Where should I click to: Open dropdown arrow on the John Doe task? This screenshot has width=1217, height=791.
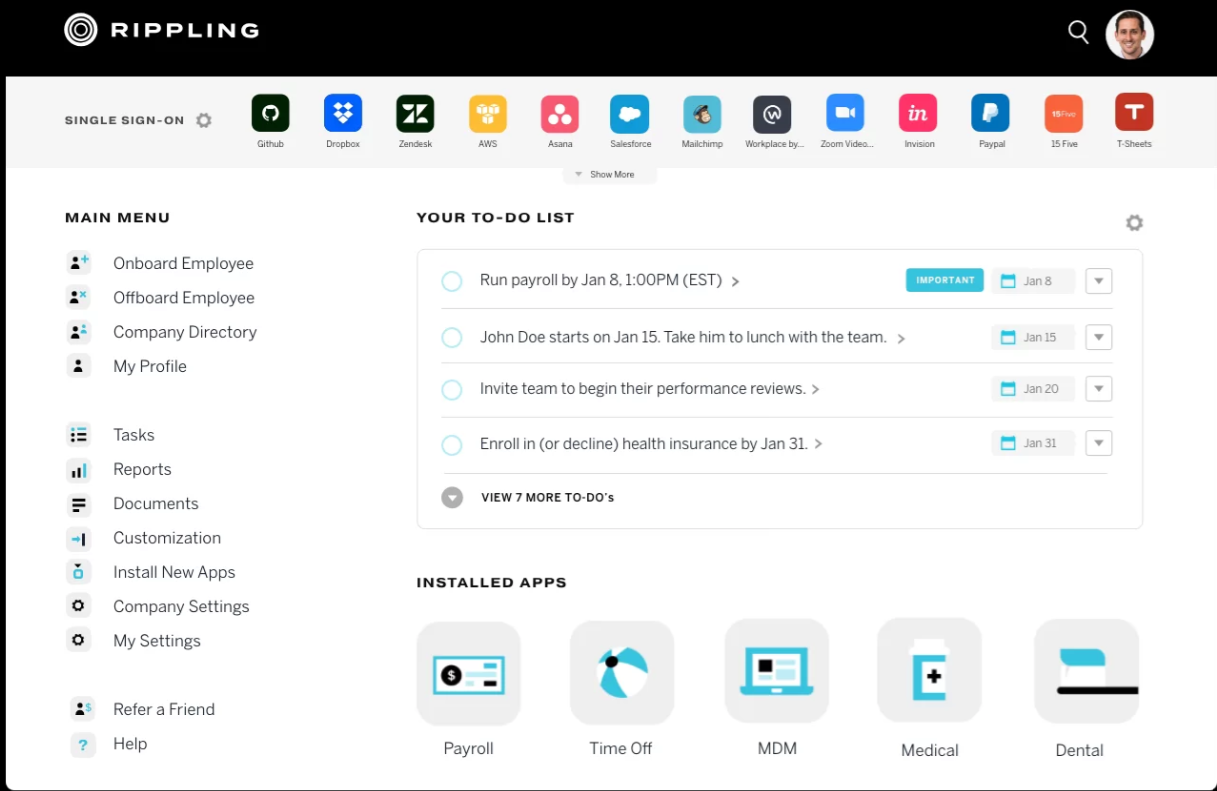pos(1099,337)
